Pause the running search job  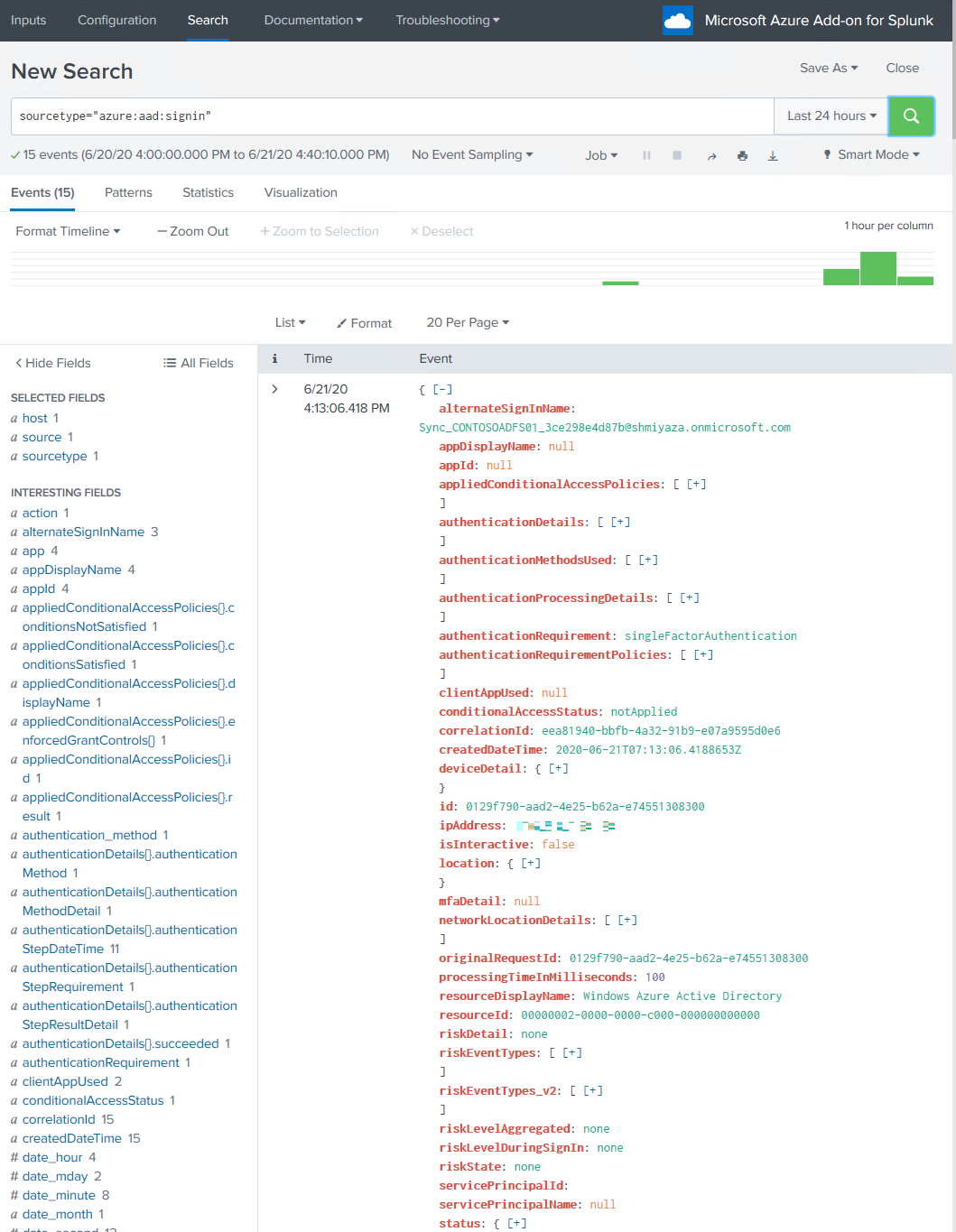[646, 155]
